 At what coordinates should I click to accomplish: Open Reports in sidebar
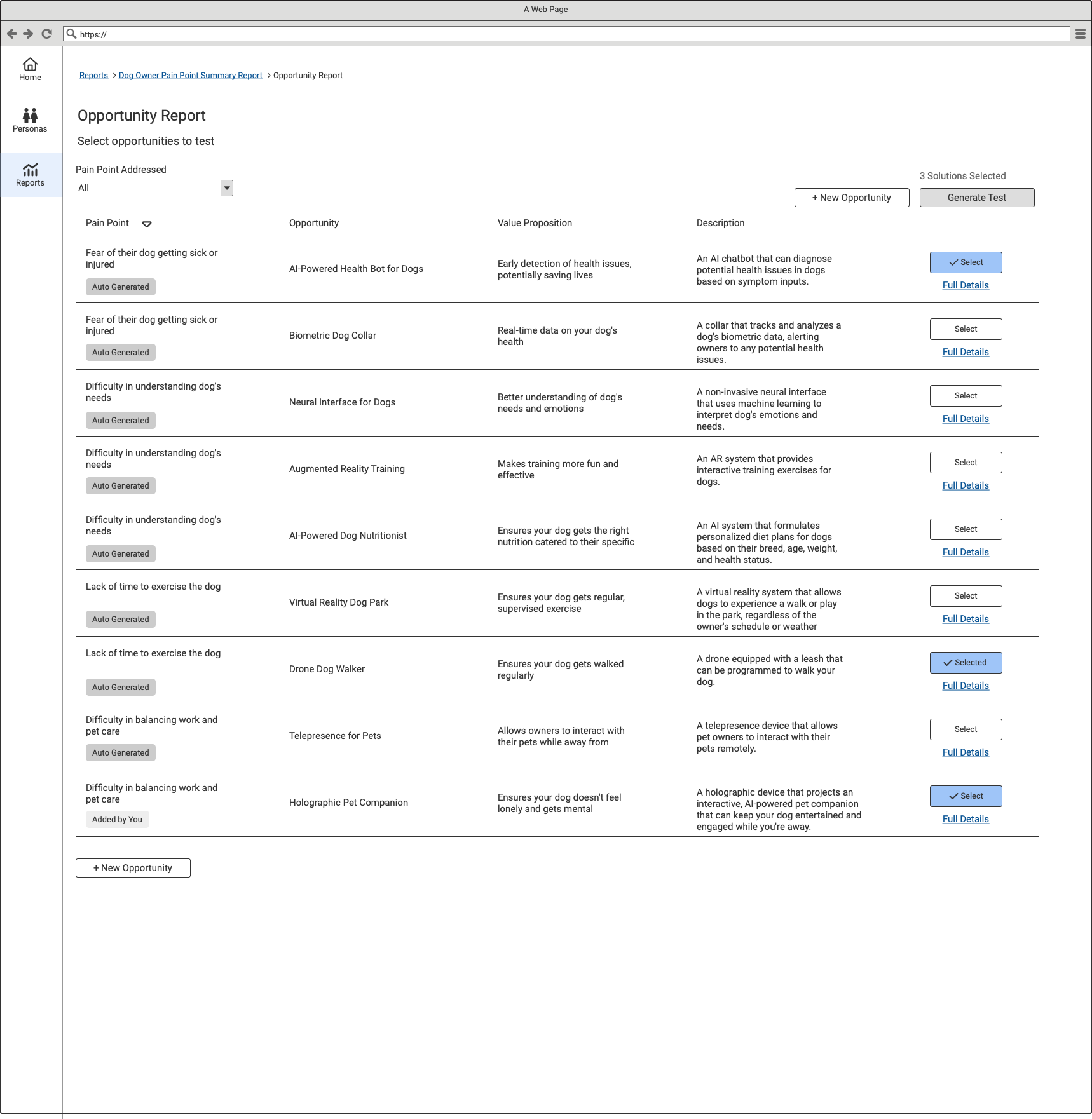point(30,175)
